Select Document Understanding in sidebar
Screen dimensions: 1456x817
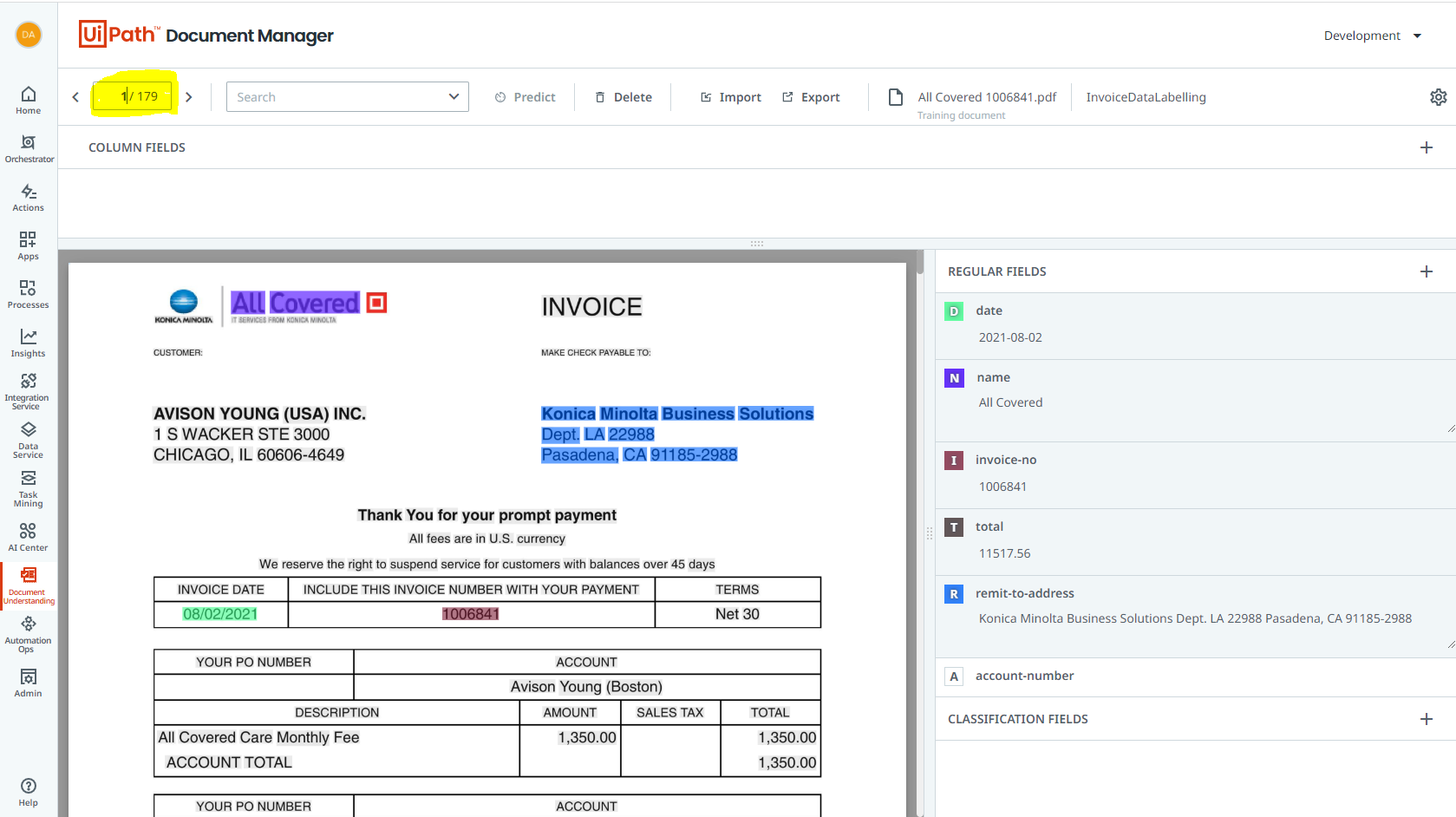pyautogui.click(x=29, y=585)
